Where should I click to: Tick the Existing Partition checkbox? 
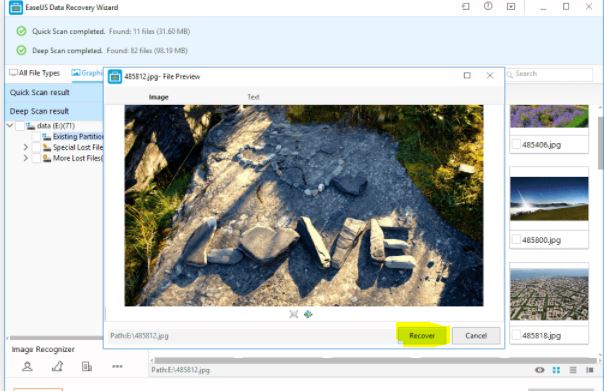pyautogui.click(x=36, y=137)
